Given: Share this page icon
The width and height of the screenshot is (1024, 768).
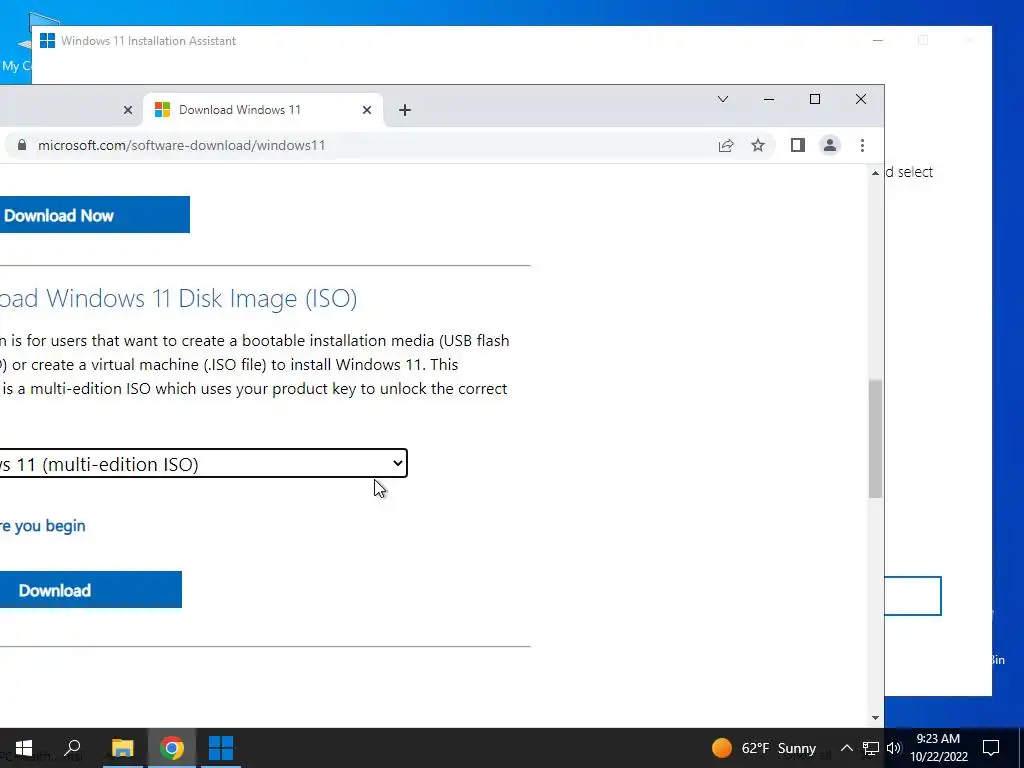Looking at the screenshot, I should (x=726, y=146).
